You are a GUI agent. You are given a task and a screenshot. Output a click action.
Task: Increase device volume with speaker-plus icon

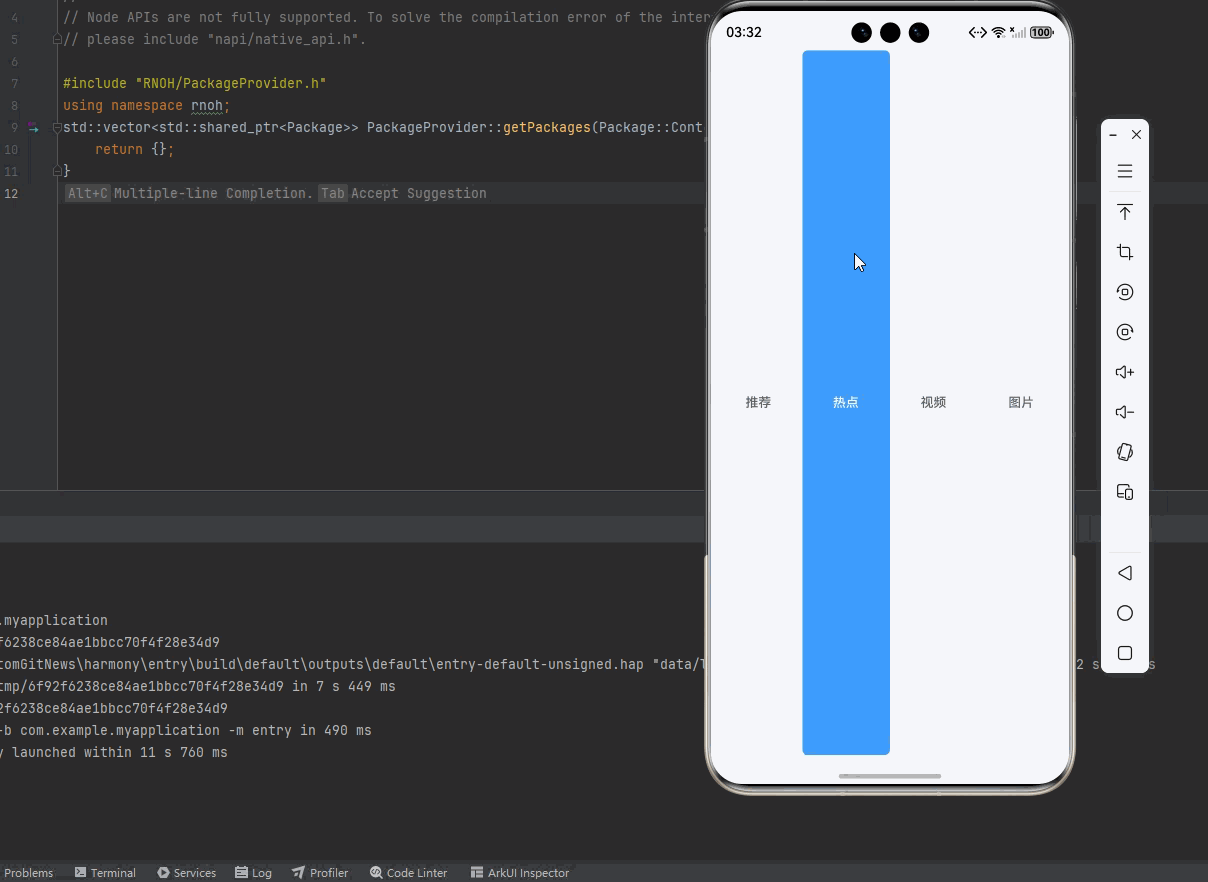tap(1125, 372)
